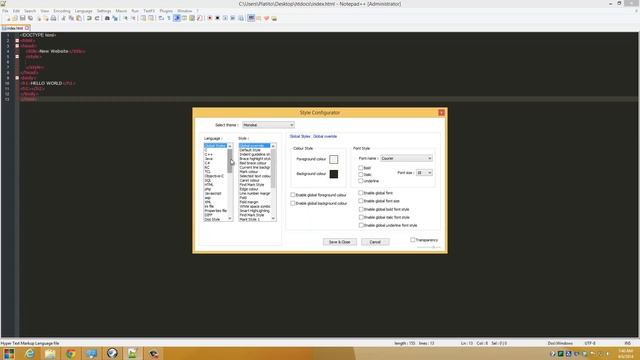Click the Zoom In toolbar icon
The image size is (640, 360).
point(126,18)
